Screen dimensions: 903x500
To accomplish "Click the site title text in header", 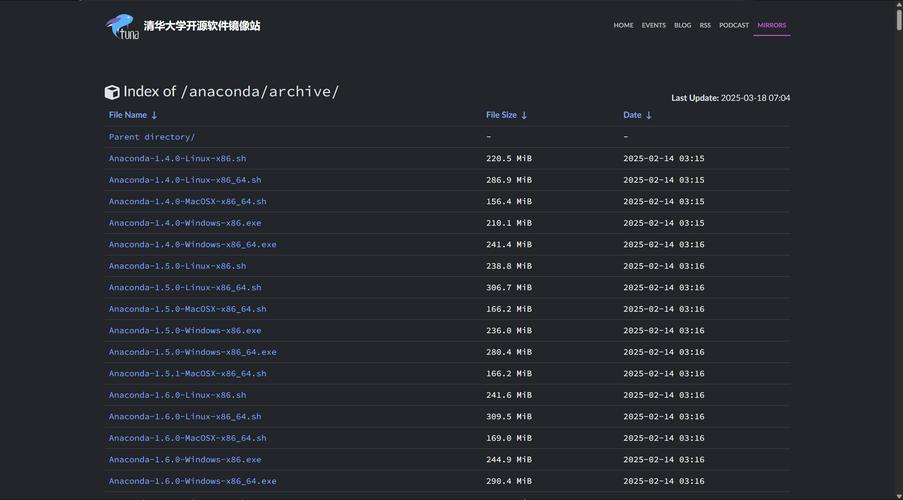I will tap(201, 26).
